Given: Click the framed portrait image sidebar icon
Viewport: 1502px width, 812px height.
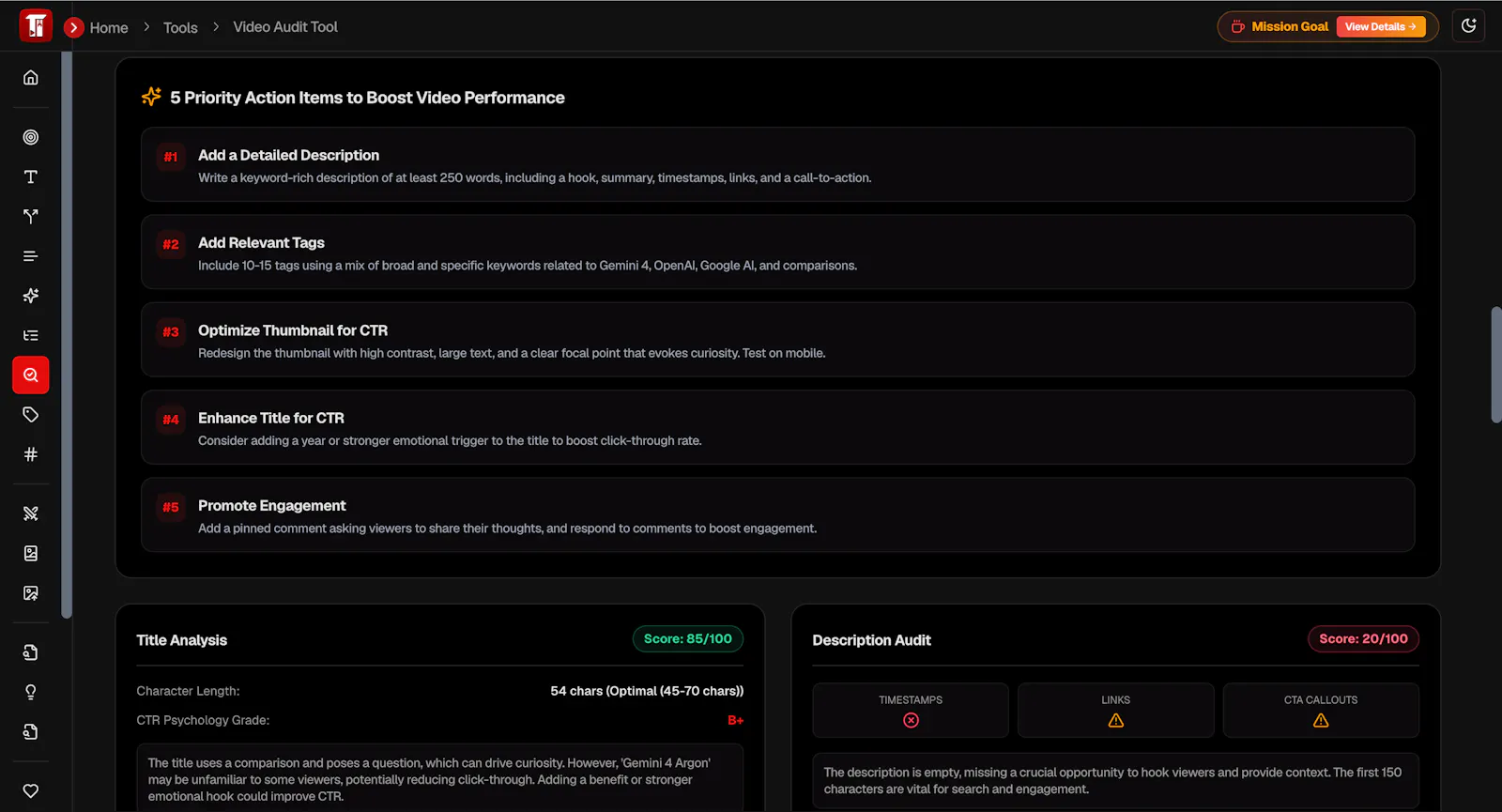Looking at the screenshot, I should tap(31, 553).
